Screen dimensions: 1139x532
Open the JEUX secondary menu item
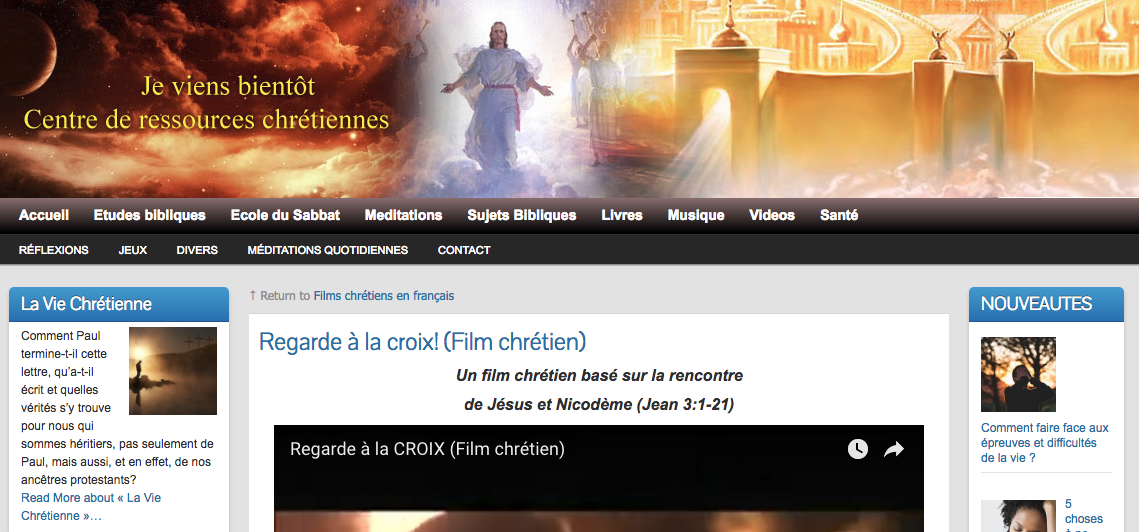tap(133, 250)
